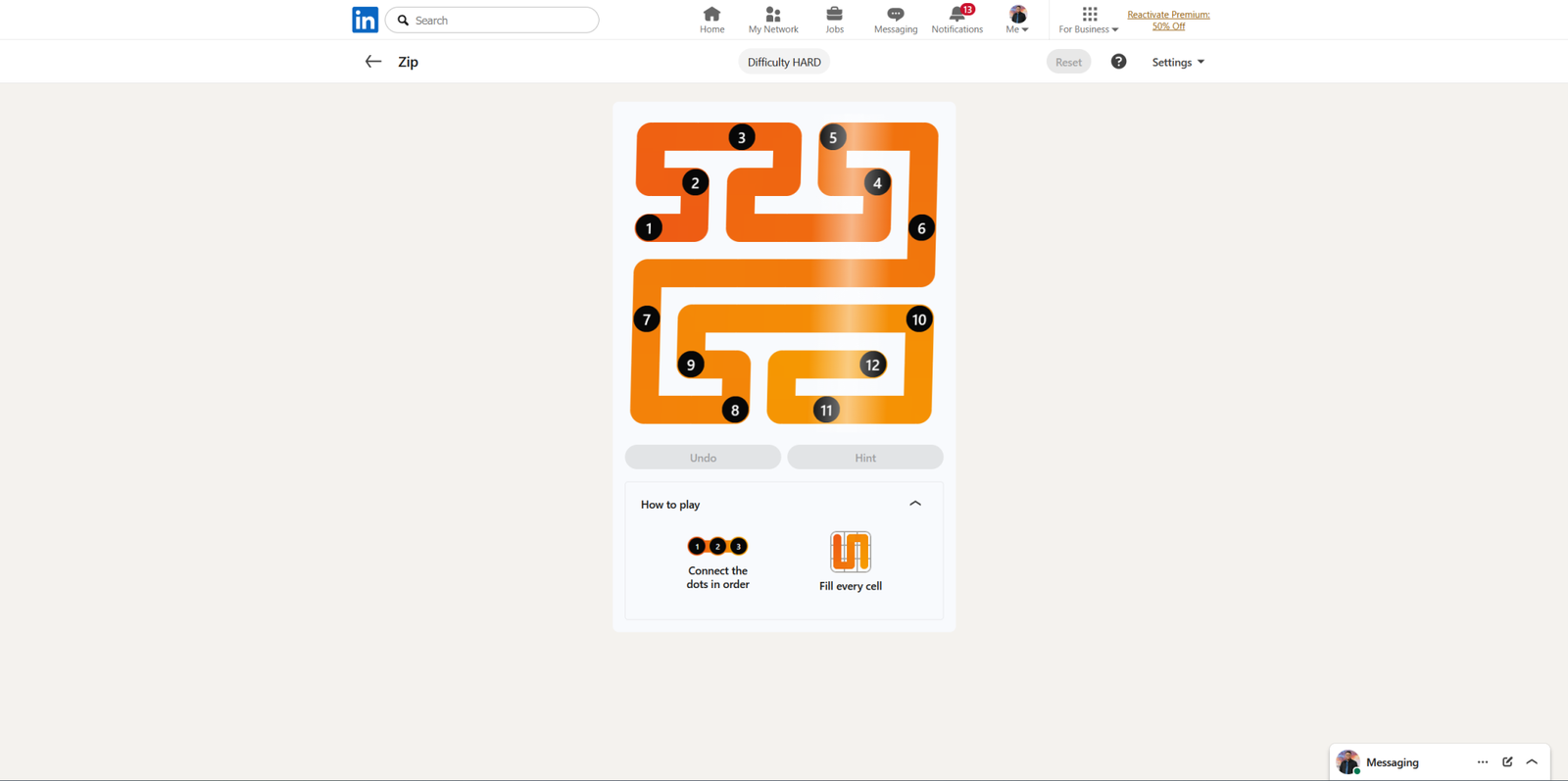1568x781 pixels.
Task: Open My Network page
Action: (x=772, y=20)
